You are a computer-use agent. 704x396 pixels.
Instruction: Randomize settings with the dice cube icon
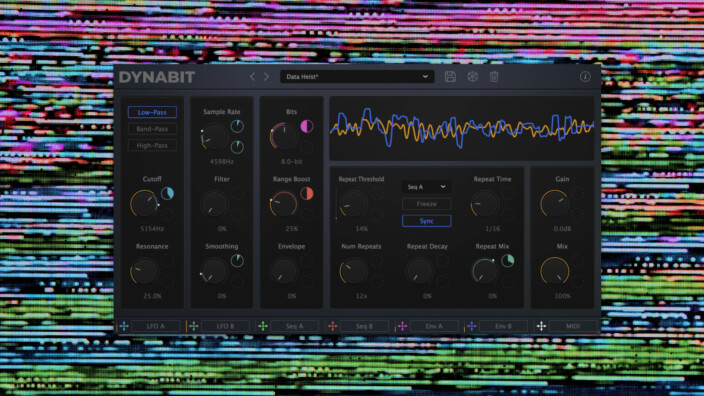click(472, 77)
